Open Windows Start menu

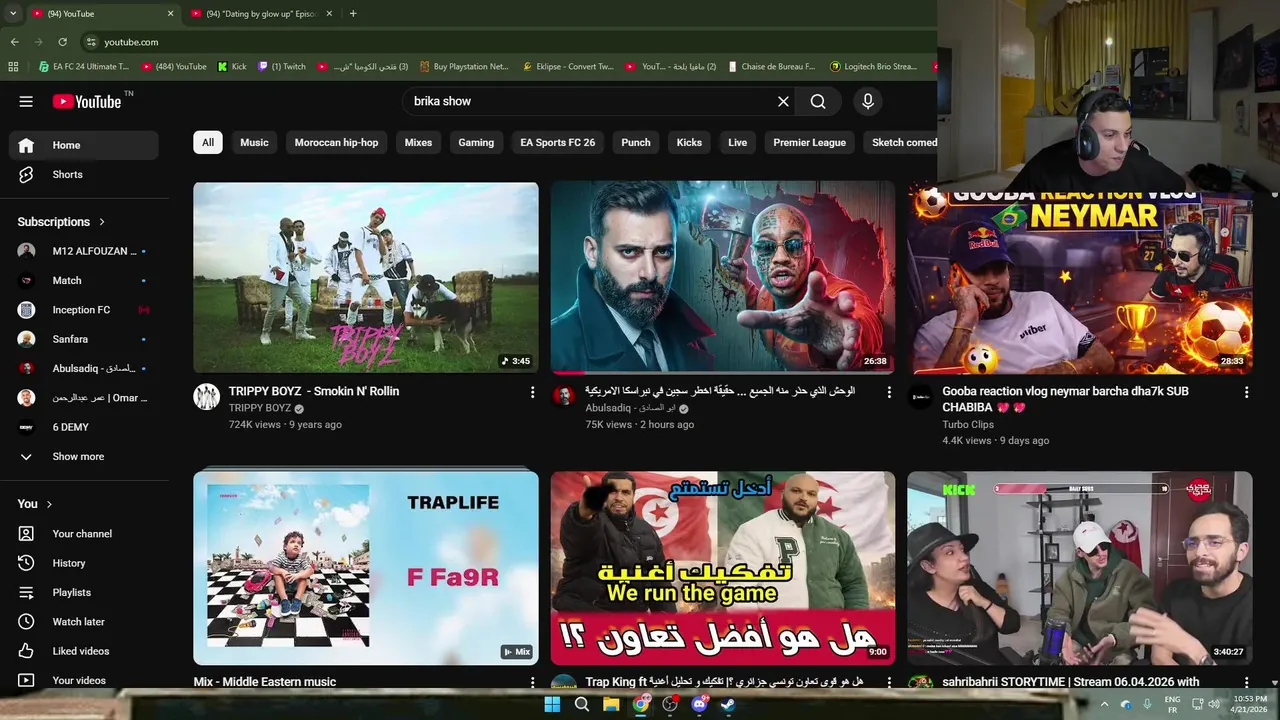coord(552,704)
